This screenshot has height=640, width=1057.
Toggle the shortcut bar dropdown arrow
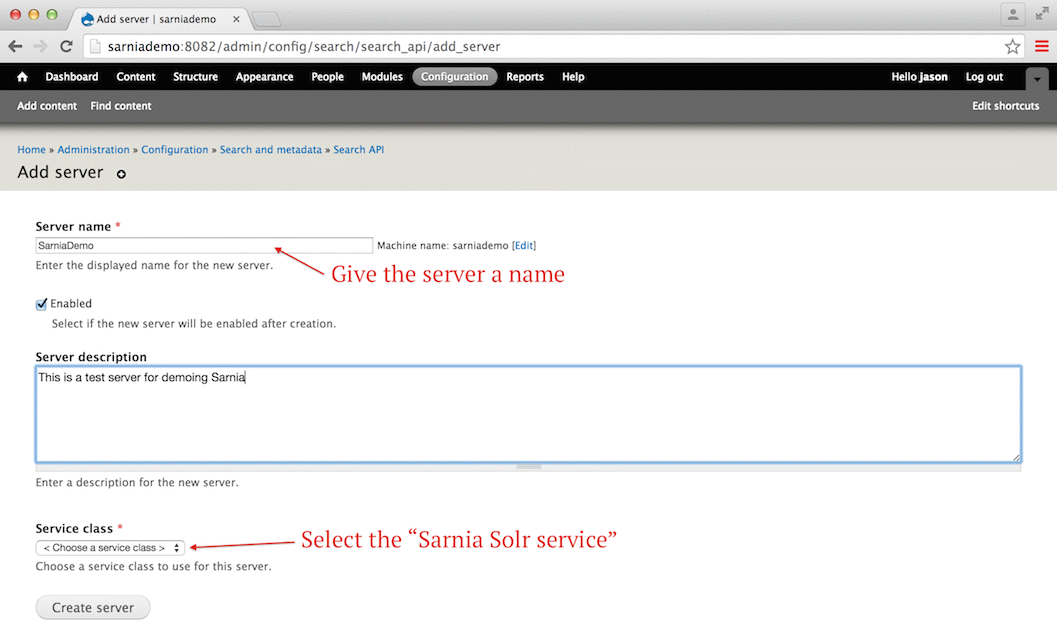1037,78
